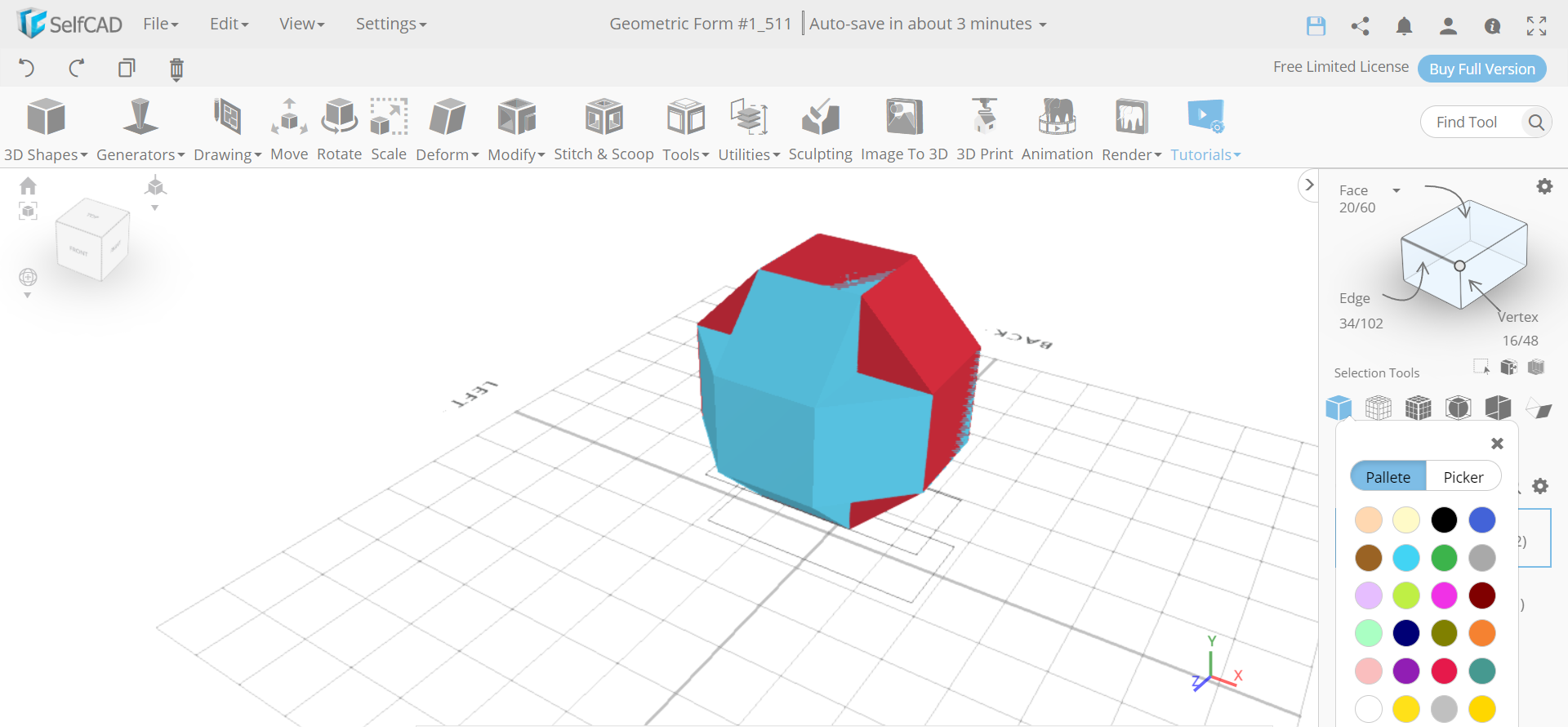Toggle wireframe selection mode
The width and height of the screenshot is (1568, 727).
(1379, 407)
